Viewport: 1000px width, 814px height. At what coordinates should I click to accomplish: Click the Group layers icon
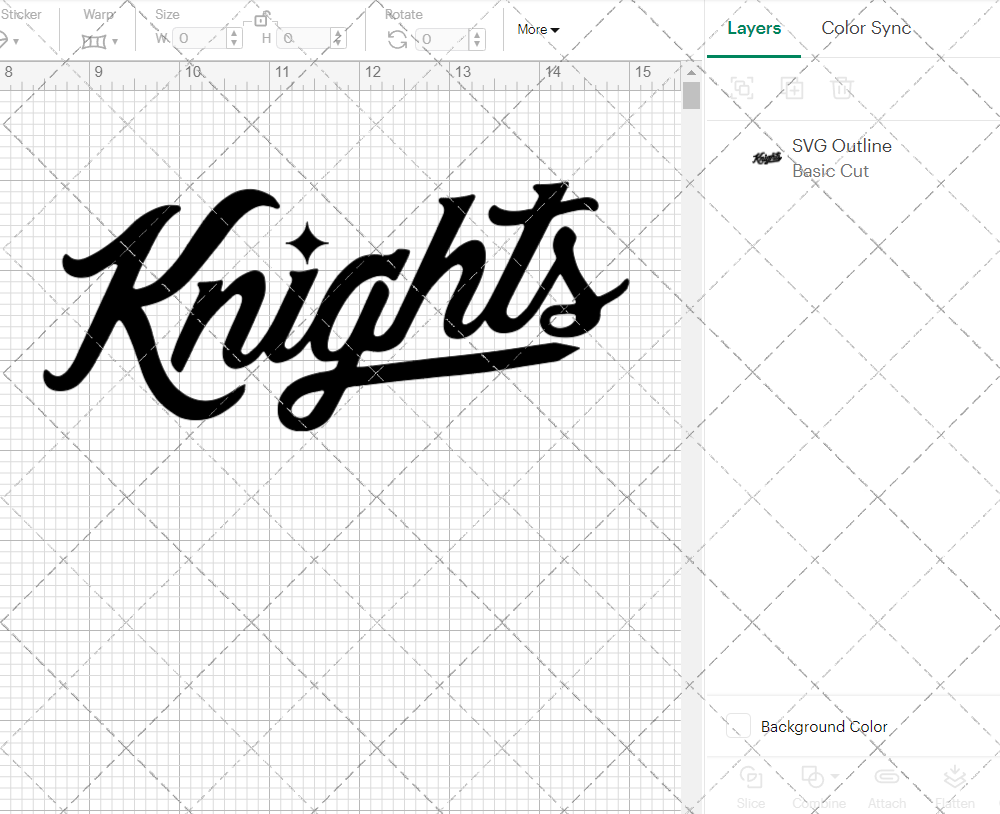point(743,88)
